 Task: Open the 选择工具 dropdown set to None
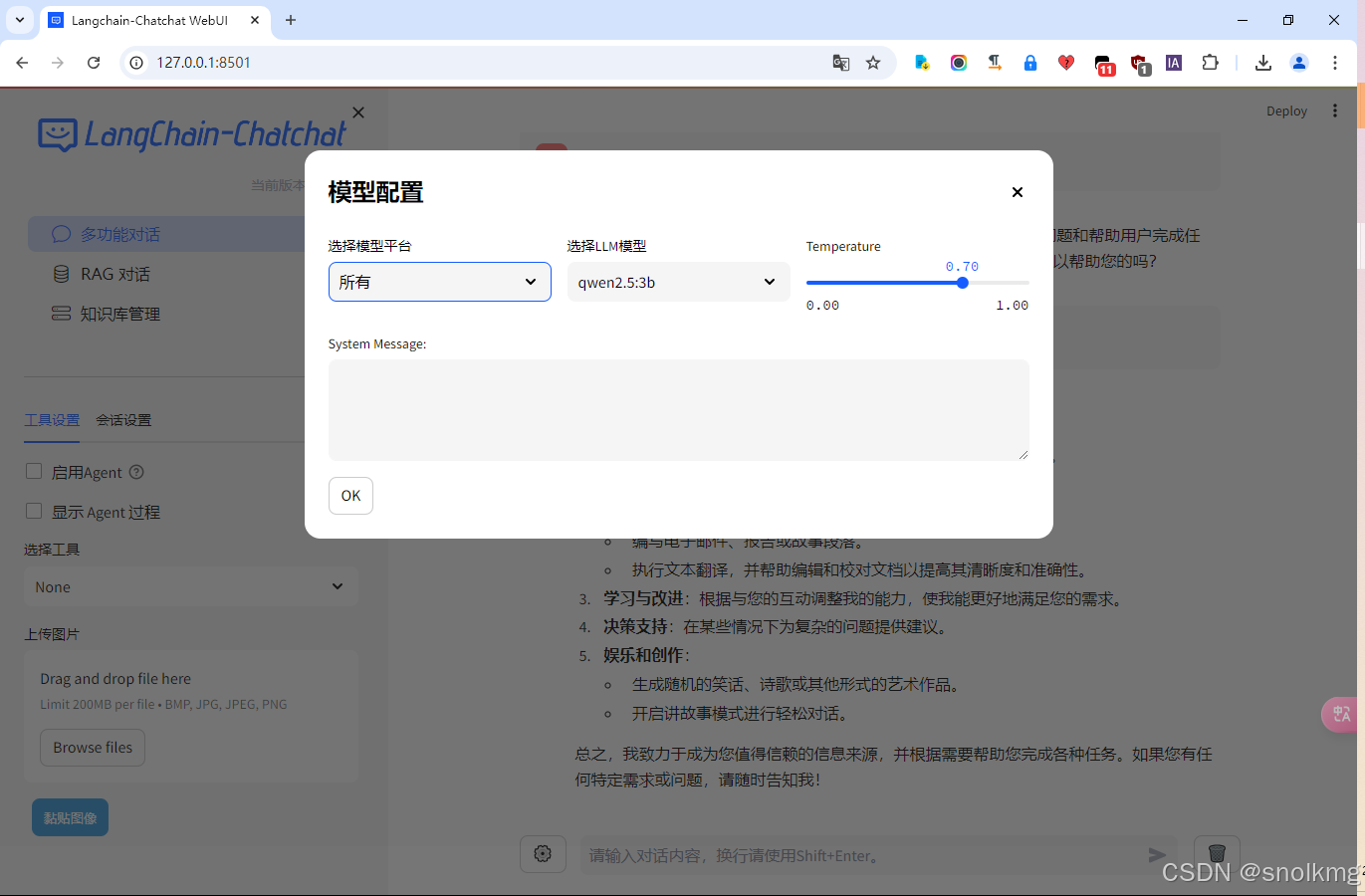190,586
